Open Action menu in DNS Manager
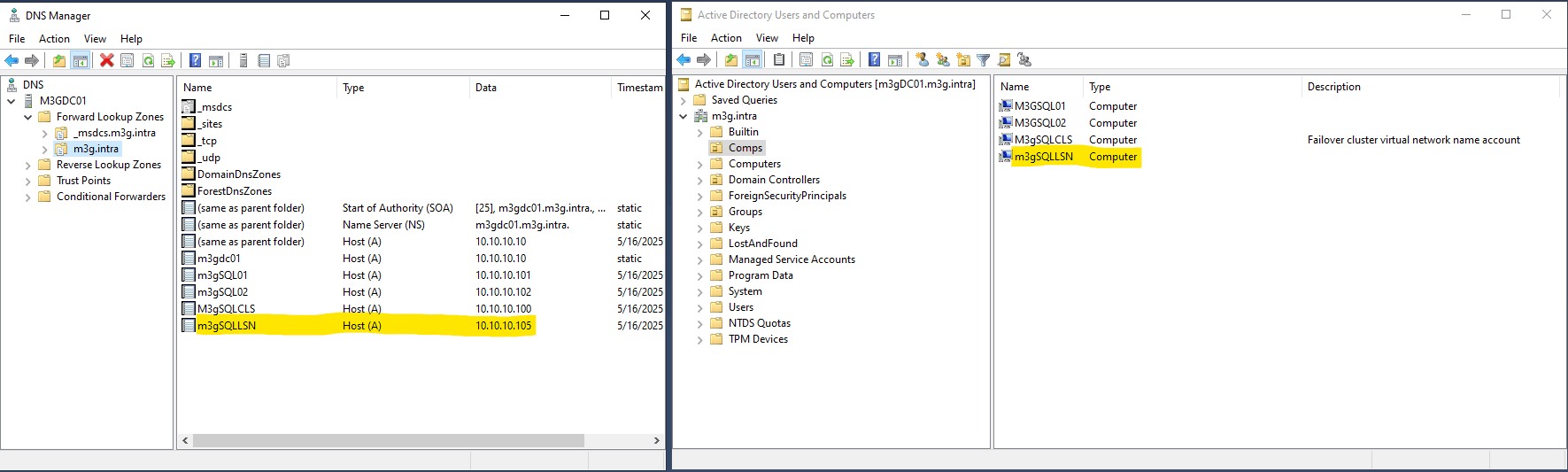This screenshot has height=472, width=1568. click(x=54, y=39)
